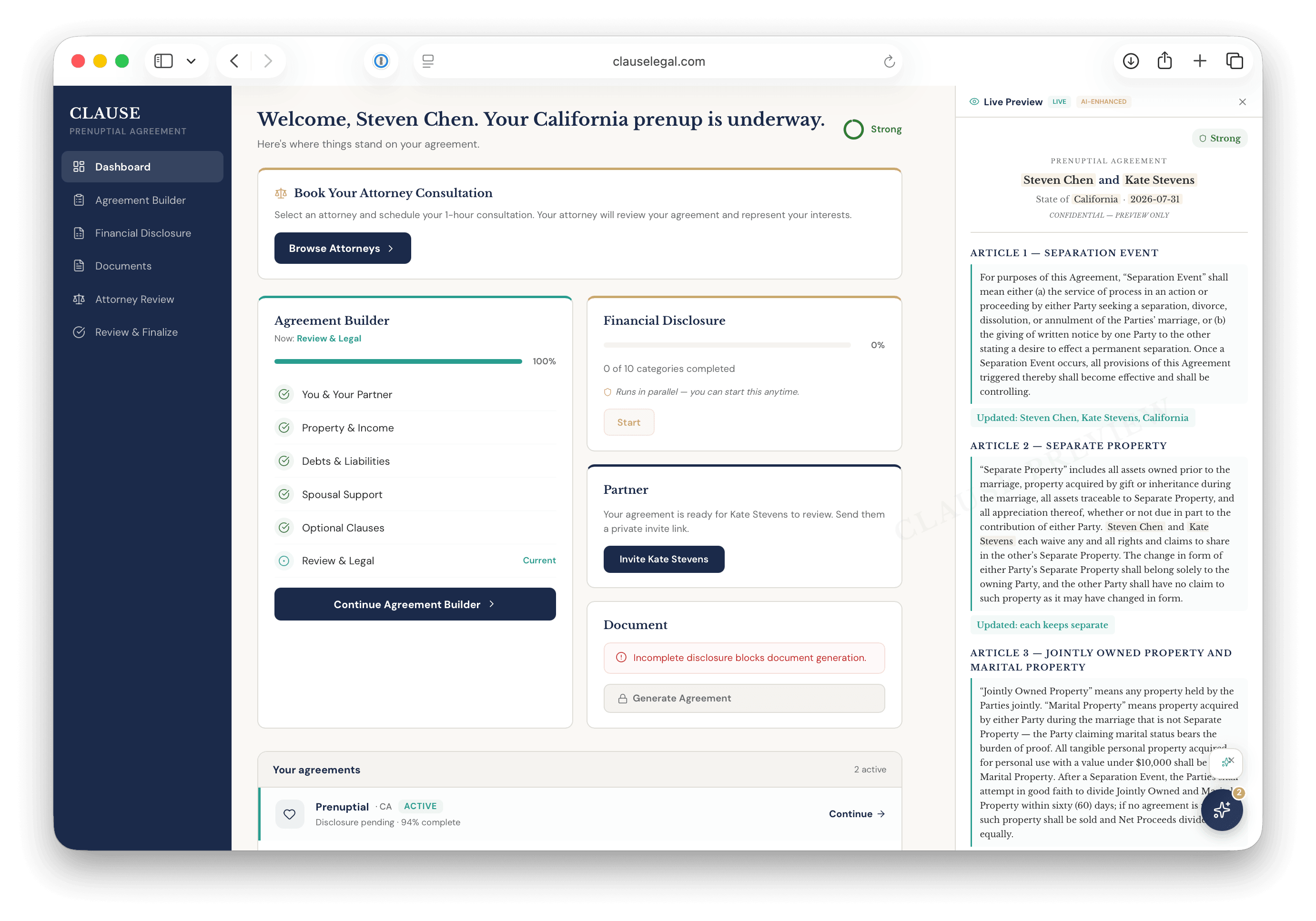Open a new tab with the plus icon
This screenshot has height=921, width=1316.
point(1200,60)
